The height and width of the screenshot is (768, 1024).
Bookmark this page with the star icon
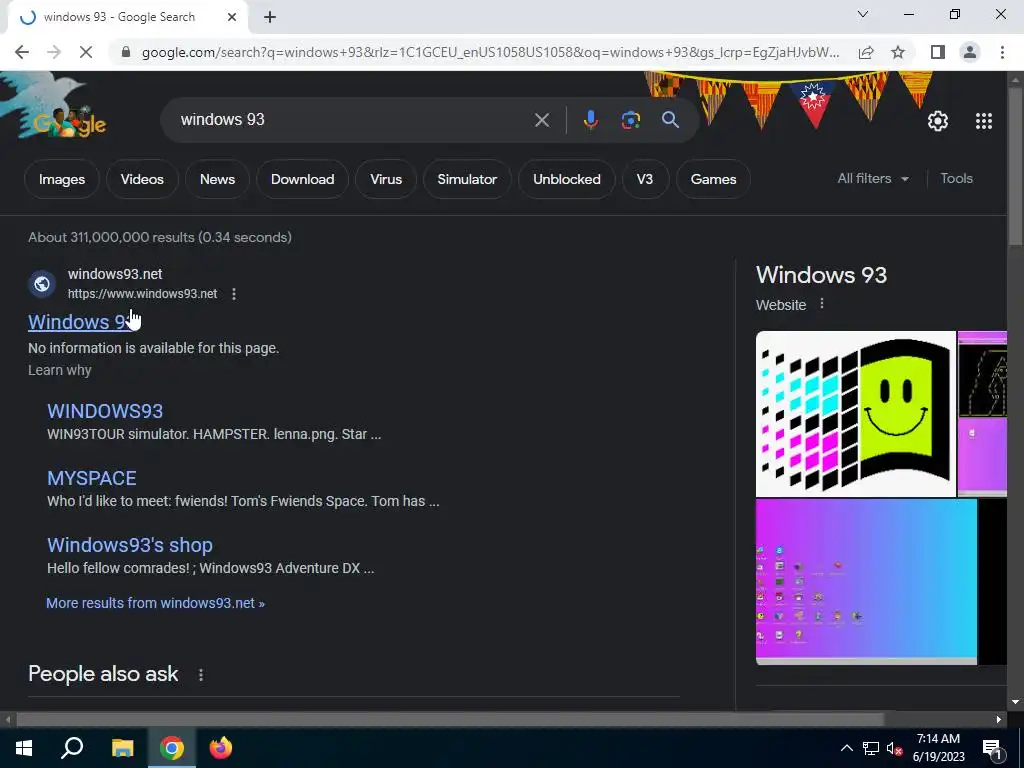click(x=898, y=52)
